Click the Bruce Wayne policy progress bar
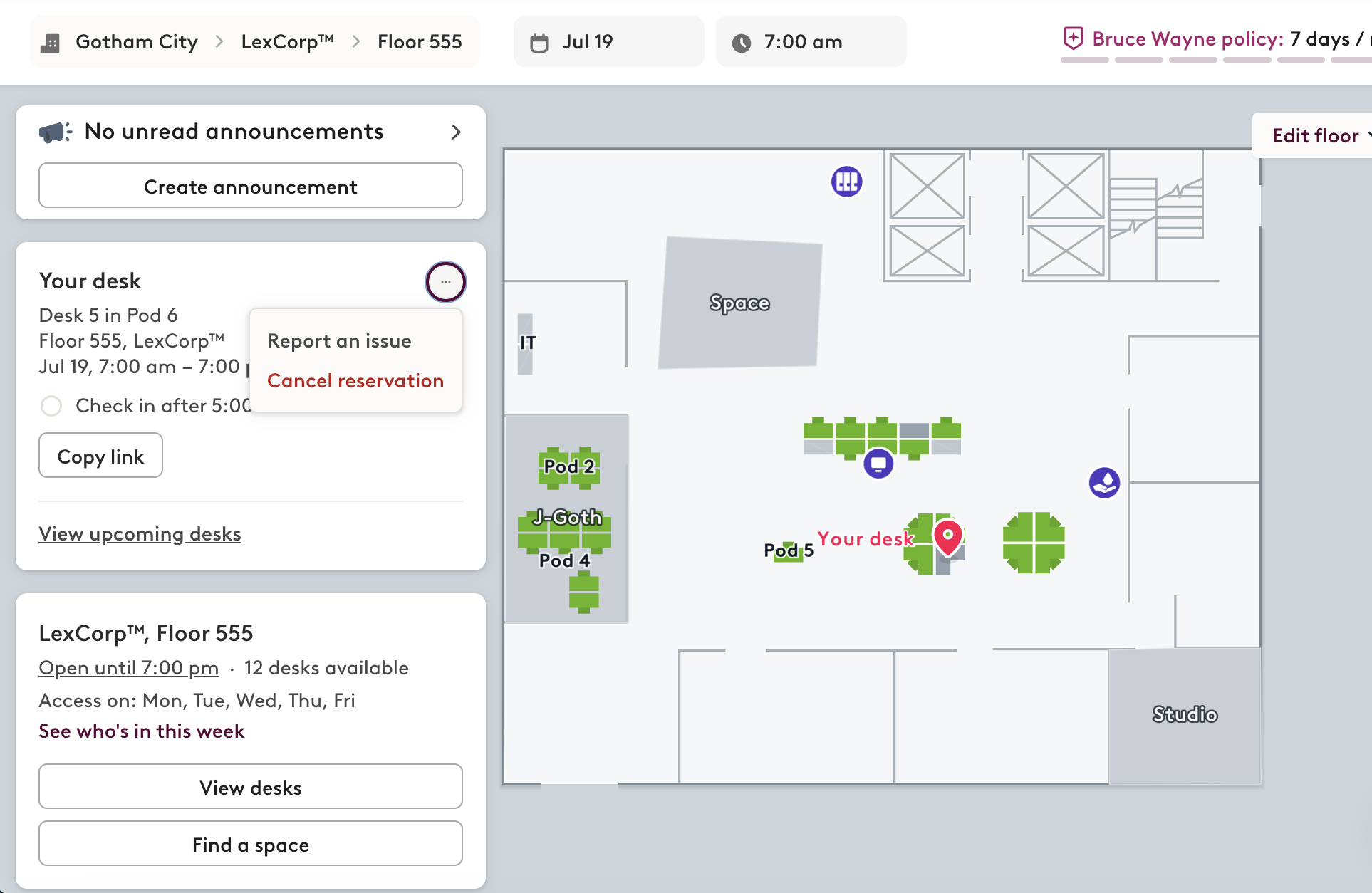The height and width of the screenshot is (893, 1372). tap(1215, 60)
